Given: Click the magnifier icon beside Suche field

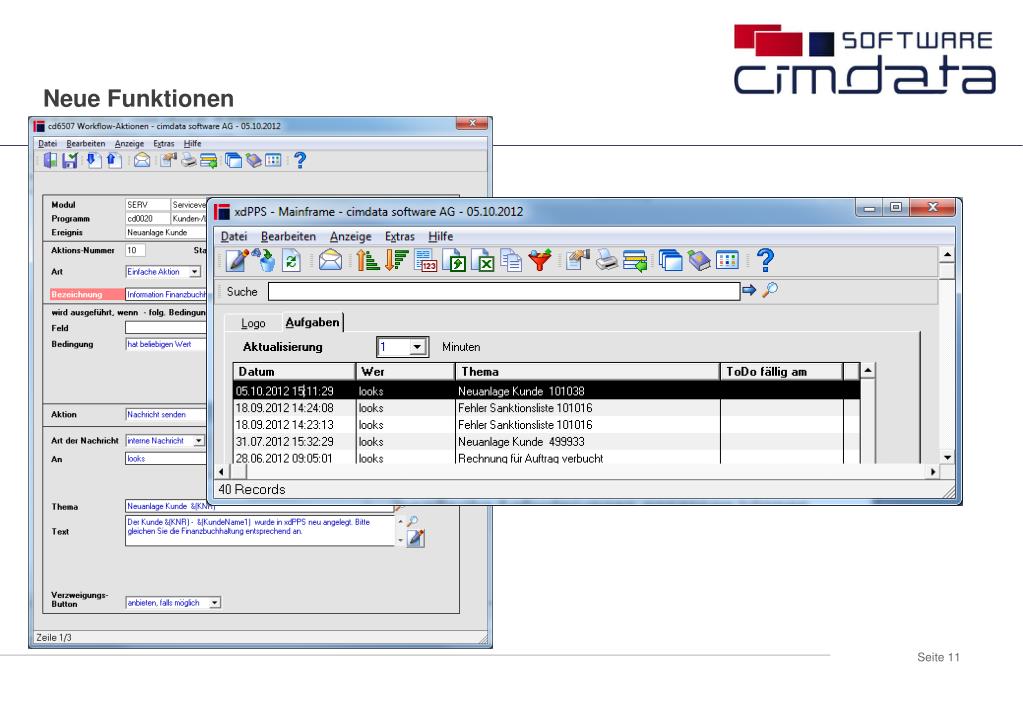Looking at the screenshot, I should (x=770, y=289).
